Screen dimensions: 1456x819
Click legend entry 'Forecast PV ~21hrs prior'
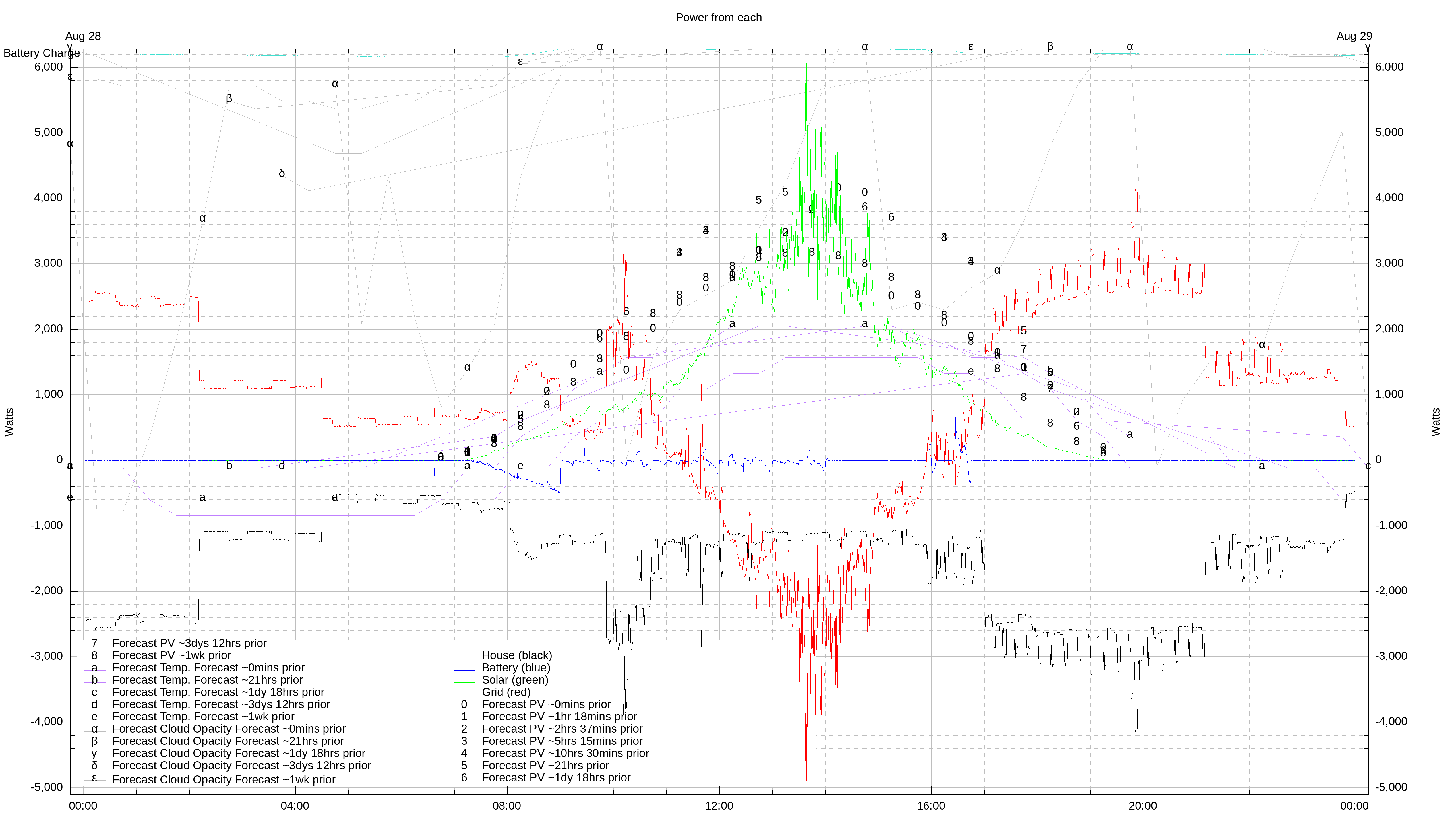[545, 765]
